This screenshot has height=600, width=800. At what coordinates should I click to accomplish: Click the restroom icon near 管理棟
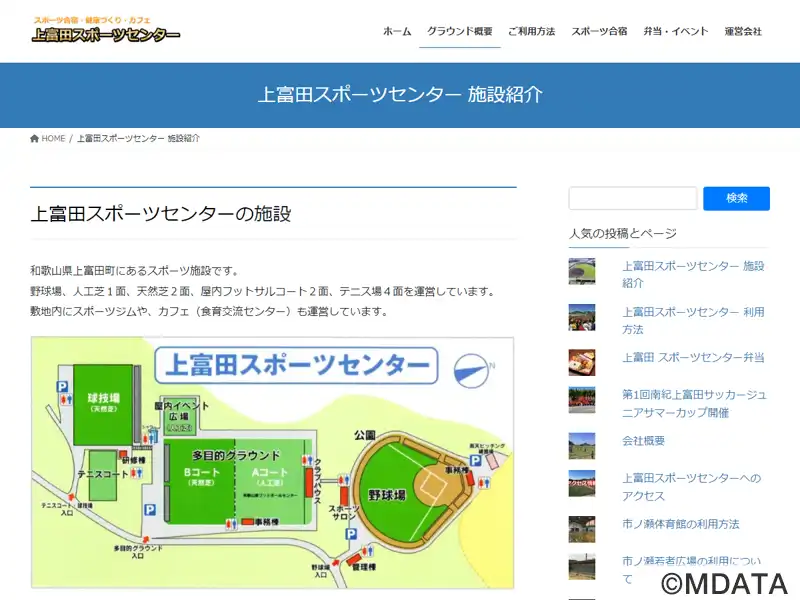coord(366,551)
